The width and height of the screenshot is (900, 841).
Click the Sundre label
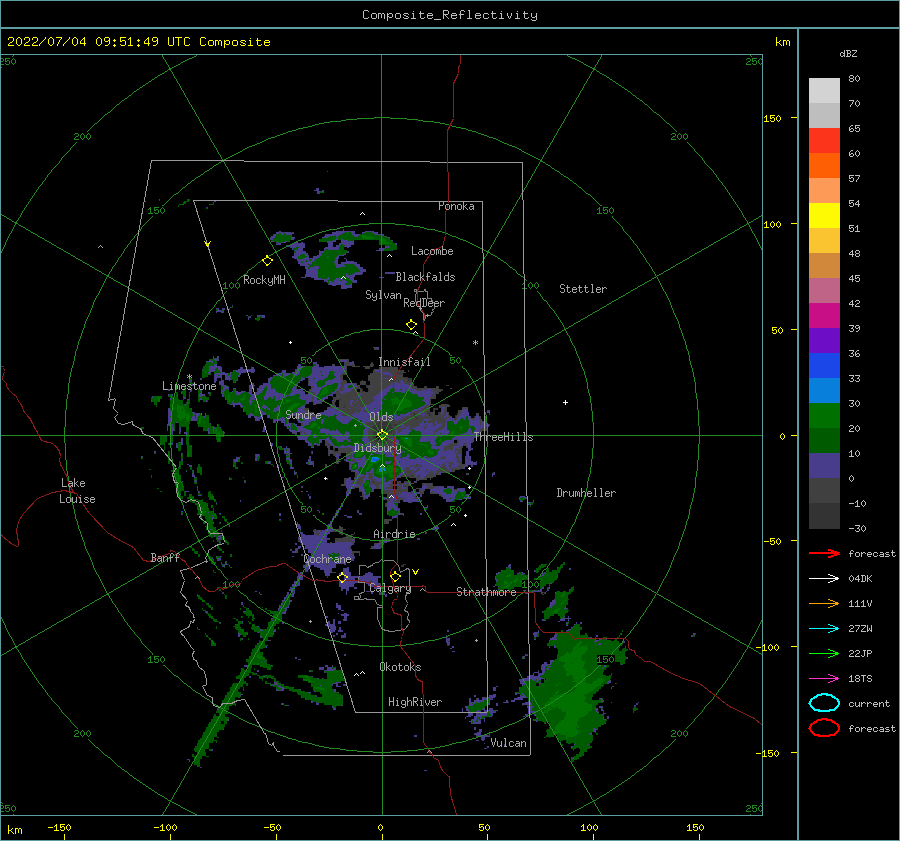[x=303, y=414]
